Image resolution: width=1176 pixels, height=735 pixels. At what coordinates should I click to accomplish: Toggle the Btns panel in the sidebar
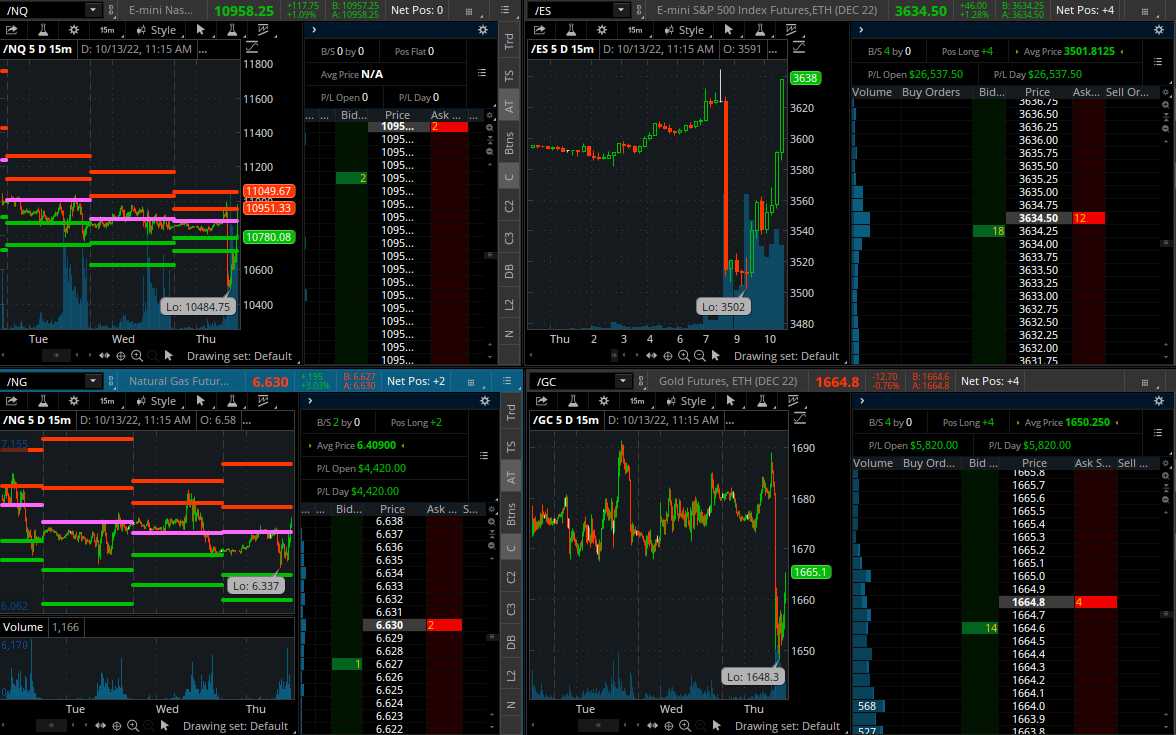[510, 140]
